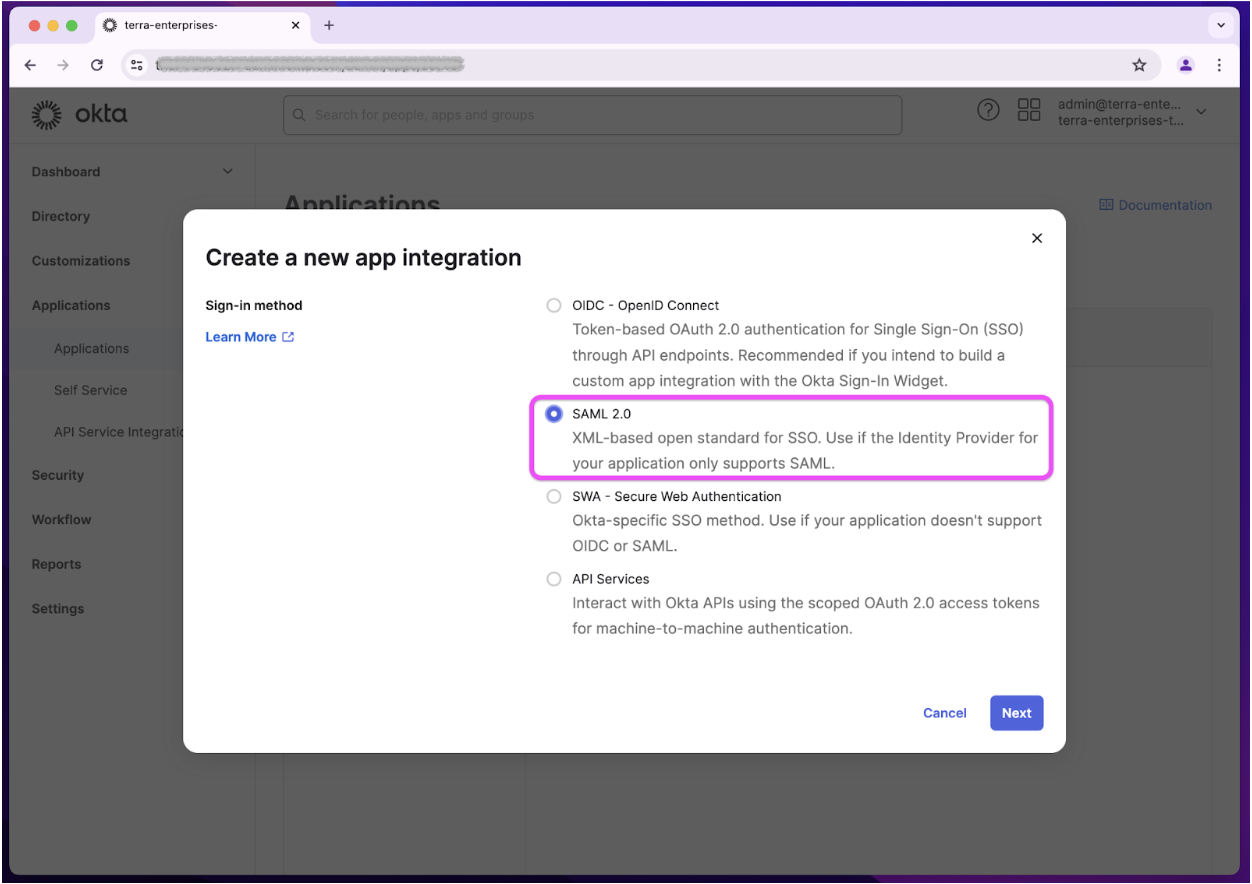Select the OIDC - OpenID Connect radio button
The height and width of the screenshot is (884, 1252).
(554, 306)
